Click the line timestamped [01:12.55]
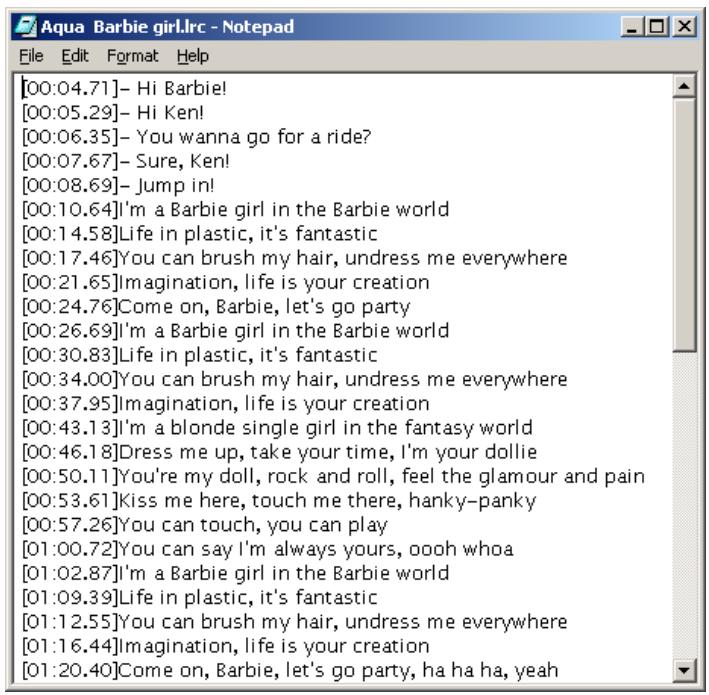Viewport: 709px width, 695px height. [295, 622]
